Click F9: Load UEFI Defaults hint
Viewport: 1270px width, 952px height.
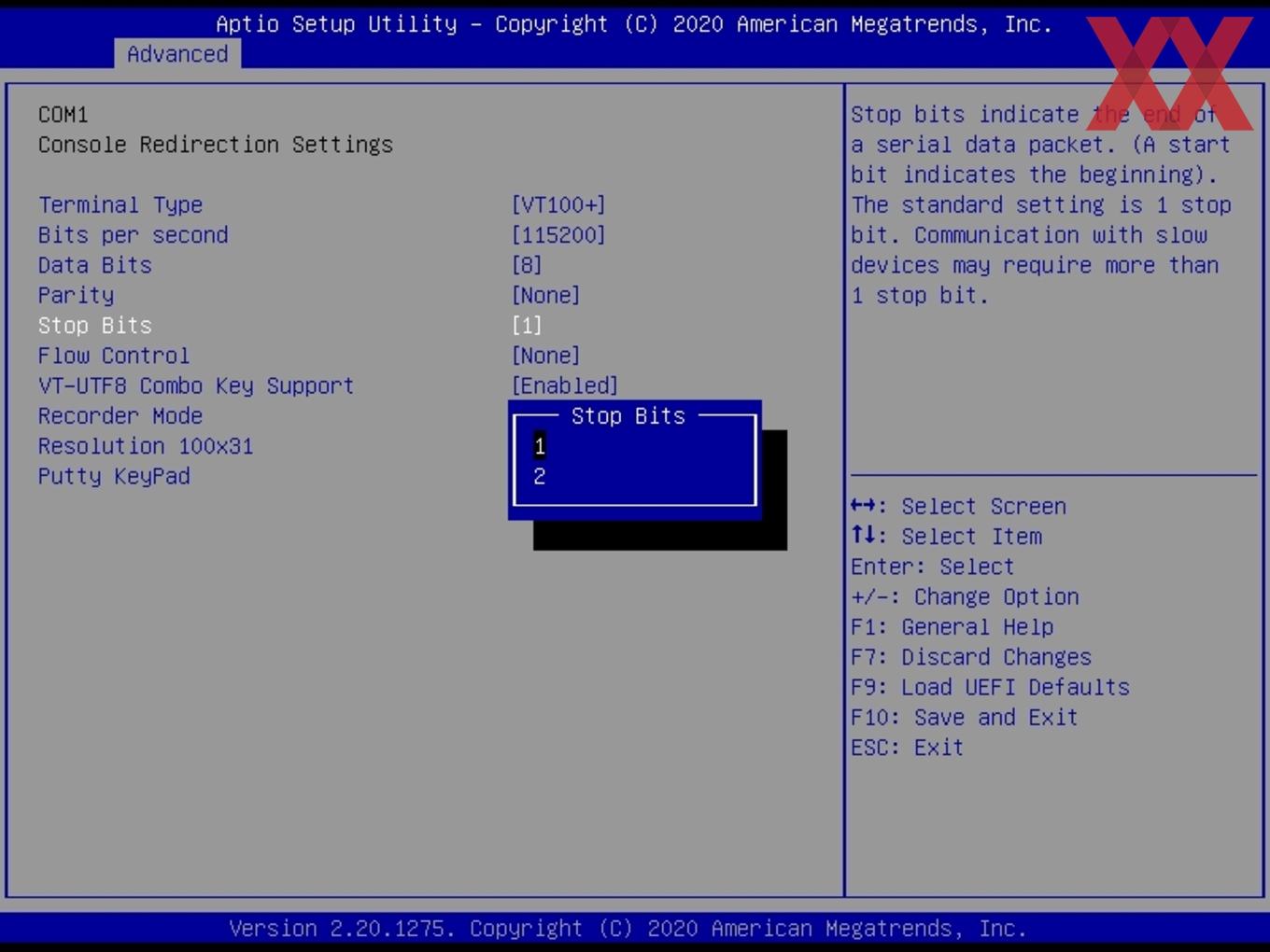coord(990,687)
